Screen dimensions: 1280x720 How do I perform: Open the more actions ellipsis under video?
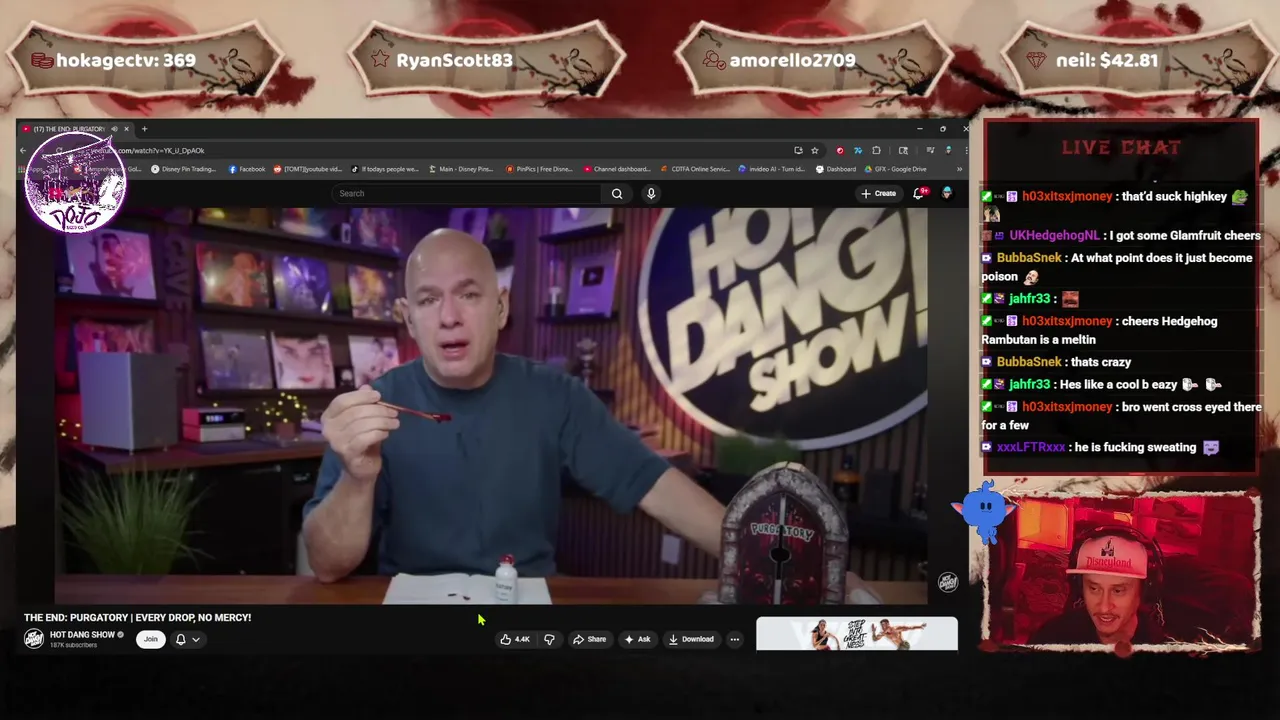coord(734,639)
